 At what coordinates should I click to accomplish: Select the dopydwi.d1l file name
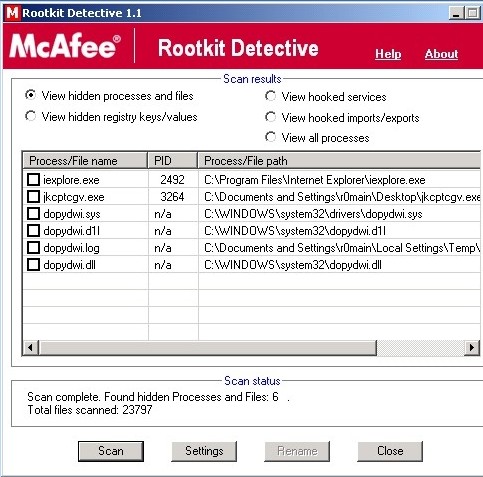click(71, 231)
